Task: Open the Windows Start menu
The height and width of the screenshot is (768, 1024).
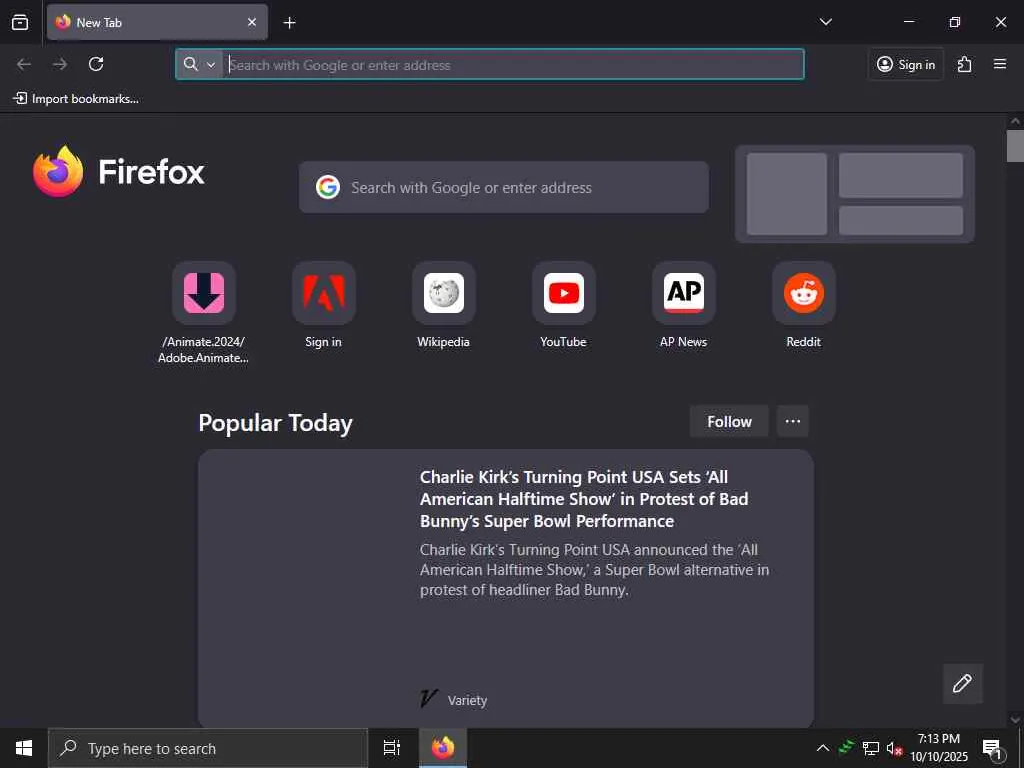Action: [x=24, y=748]
